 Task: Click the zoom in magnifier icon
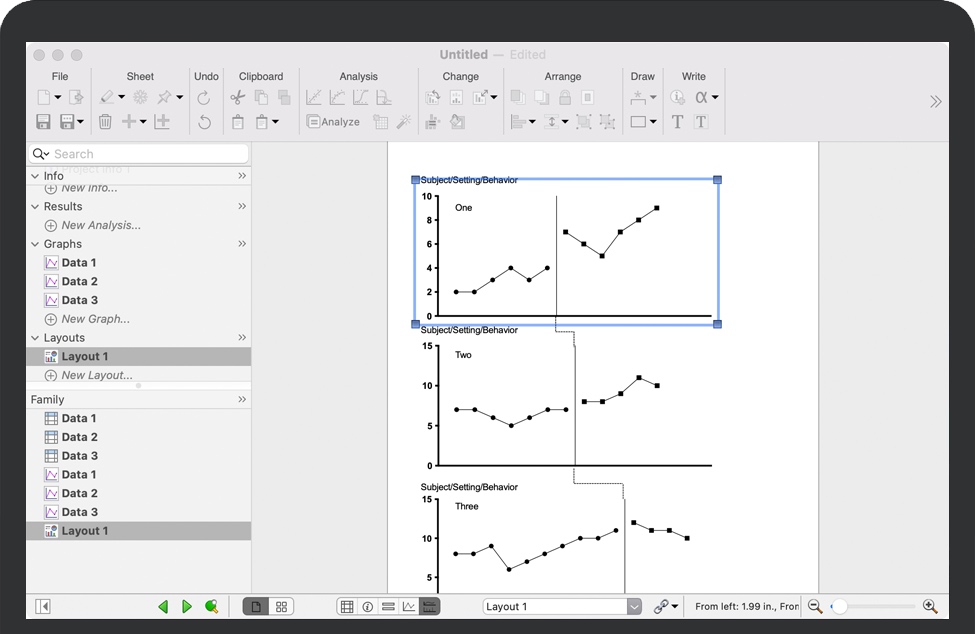[x=930, y=606]
